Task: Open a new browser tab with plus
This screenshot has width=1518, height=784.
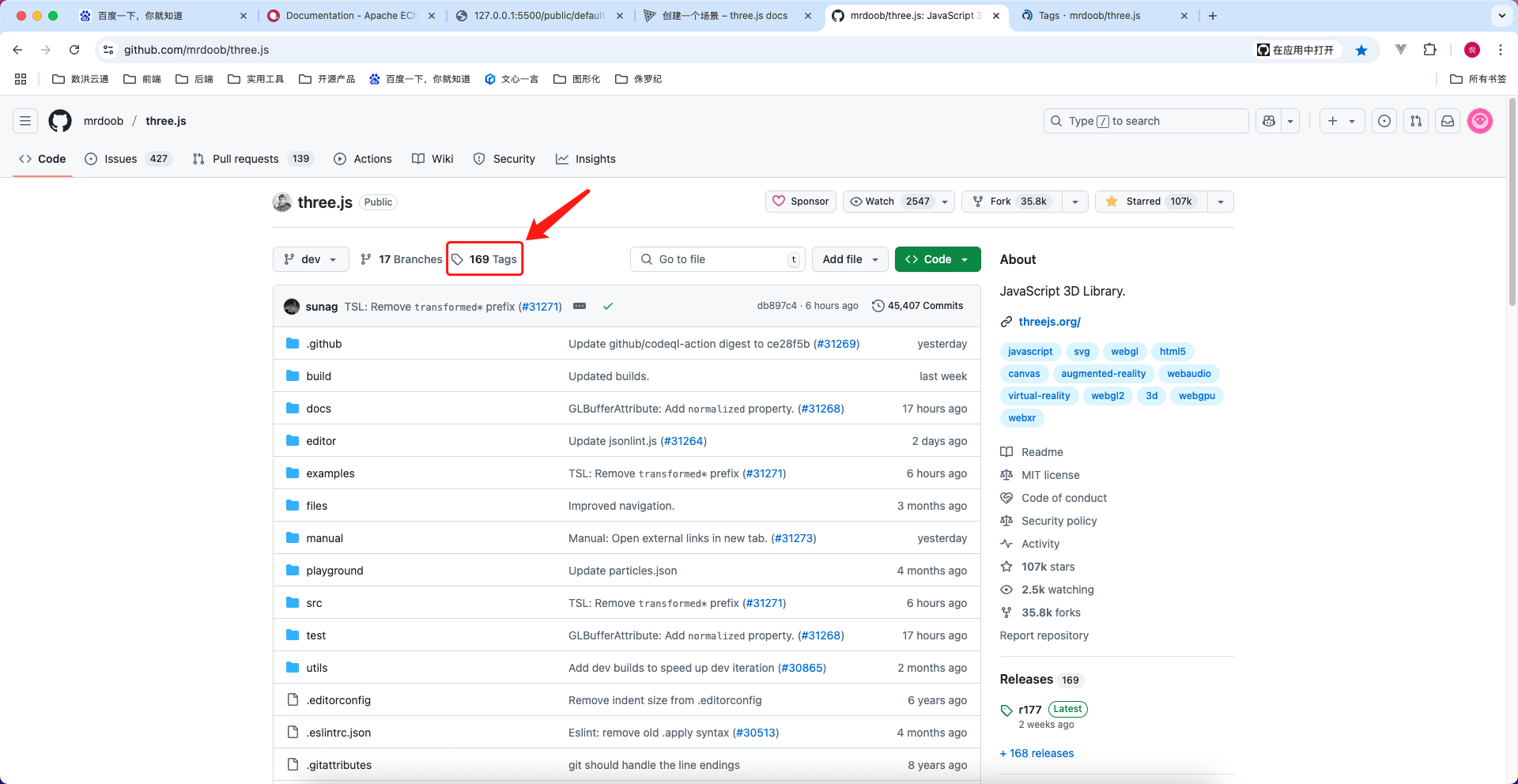Action: point(1213,16)
